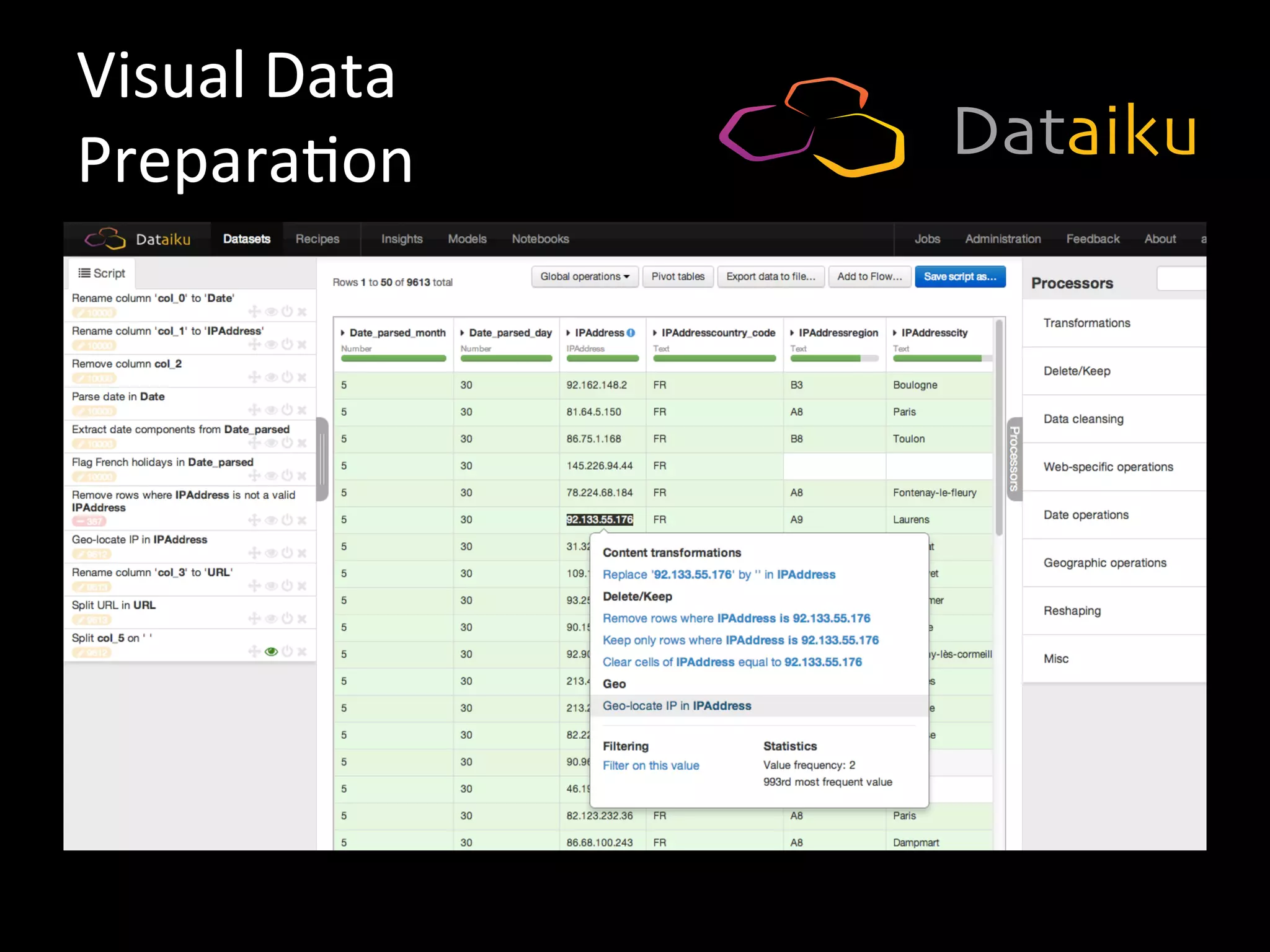Expand the IPAddress column header menu

pos(569,333)
